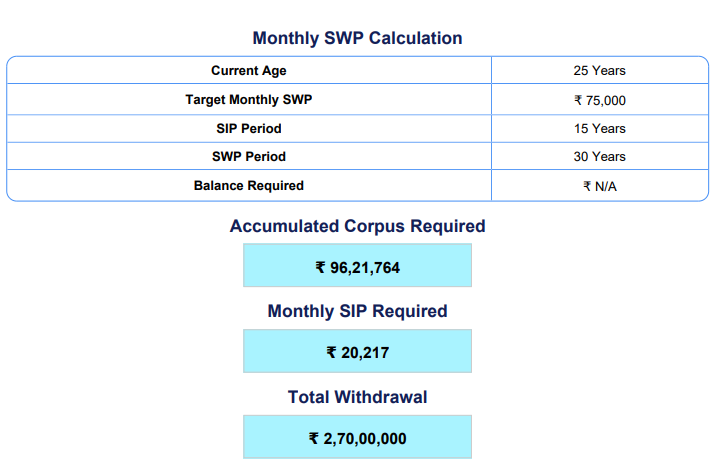Screen dimensions: 715x470
Task: Click the ₹ N/A balance value
Action: (x=600, y=186)
